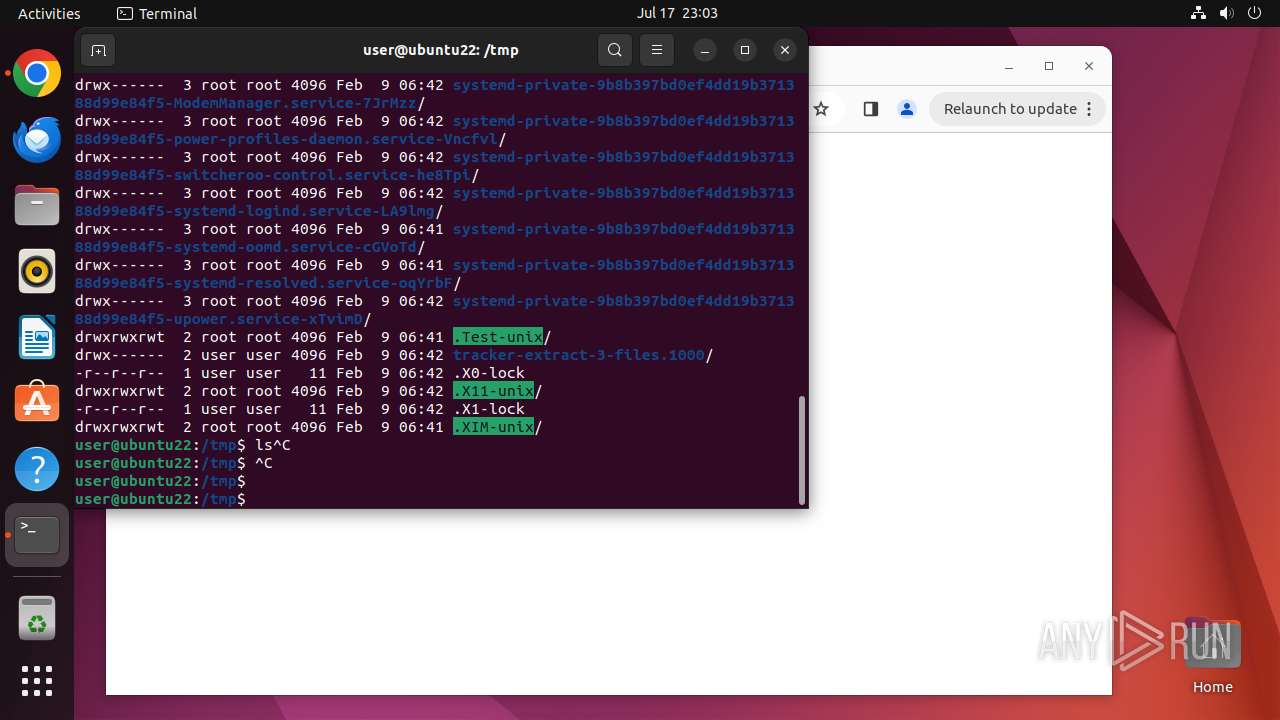Open Chrome profile avatar
This screenshot has height=720, width=1280.
tap(907, 109)
